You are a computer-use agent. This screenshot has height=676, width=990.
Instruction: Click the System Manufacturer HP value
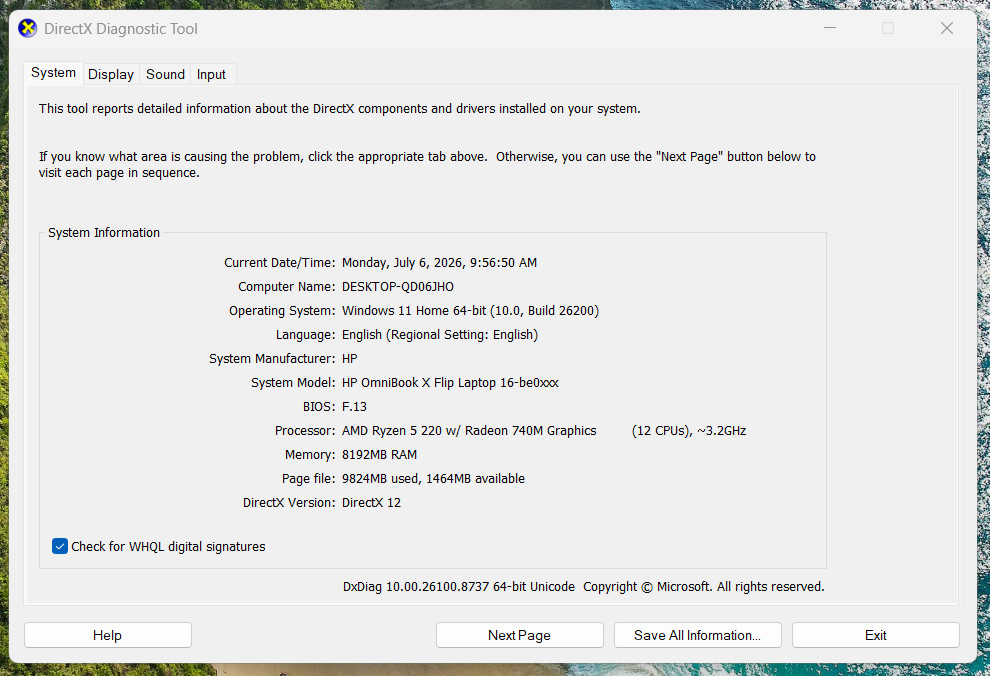(x=350, y=359)
